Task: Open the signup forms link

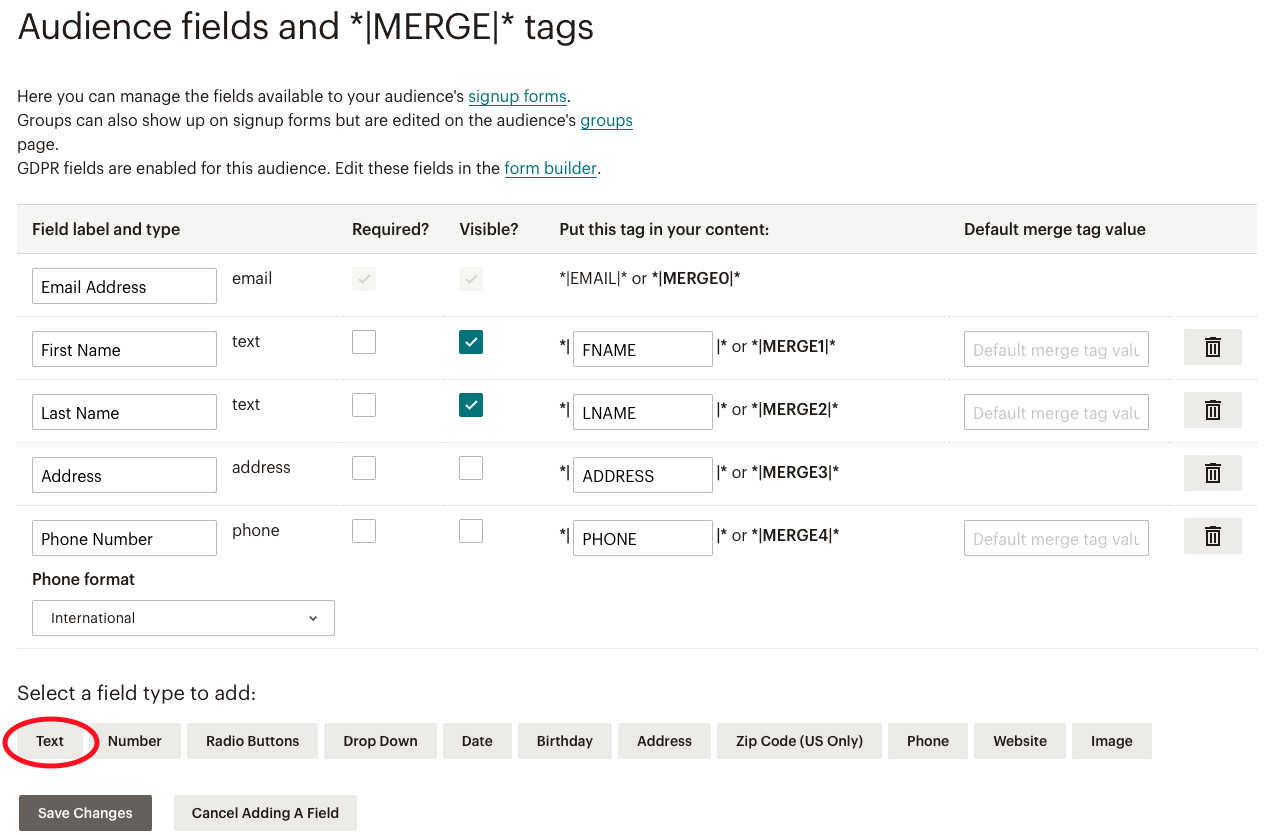Action: [517, 97]
